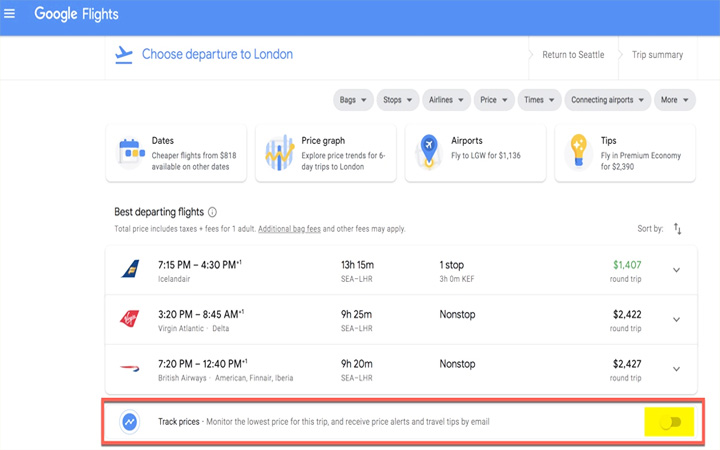Click the British Airways airline logo
The image size is (720, 450).
pyautogui.click(x=130, y=368)
